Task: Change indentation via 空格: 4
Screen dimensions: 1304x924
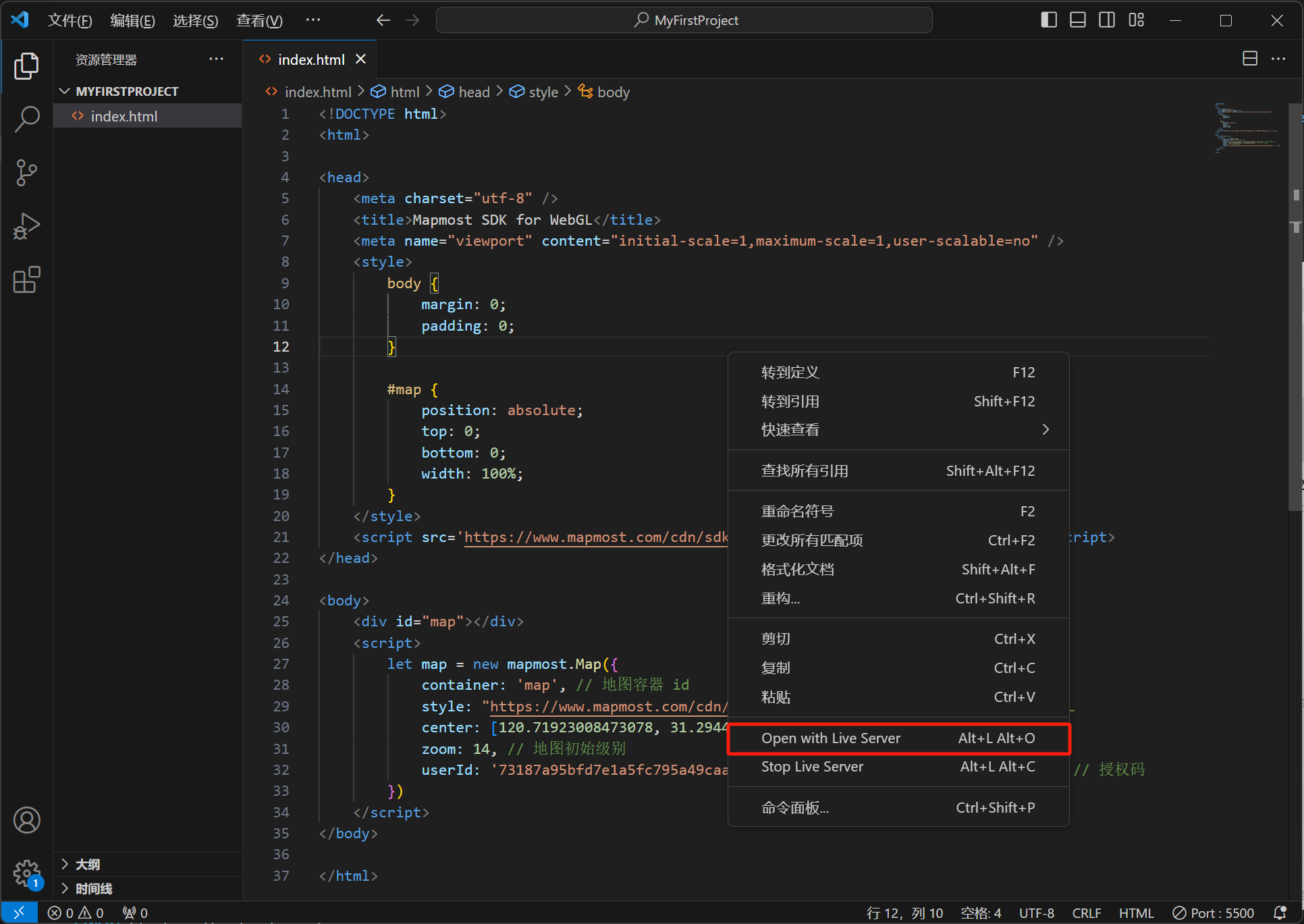Action: [981, 913]
